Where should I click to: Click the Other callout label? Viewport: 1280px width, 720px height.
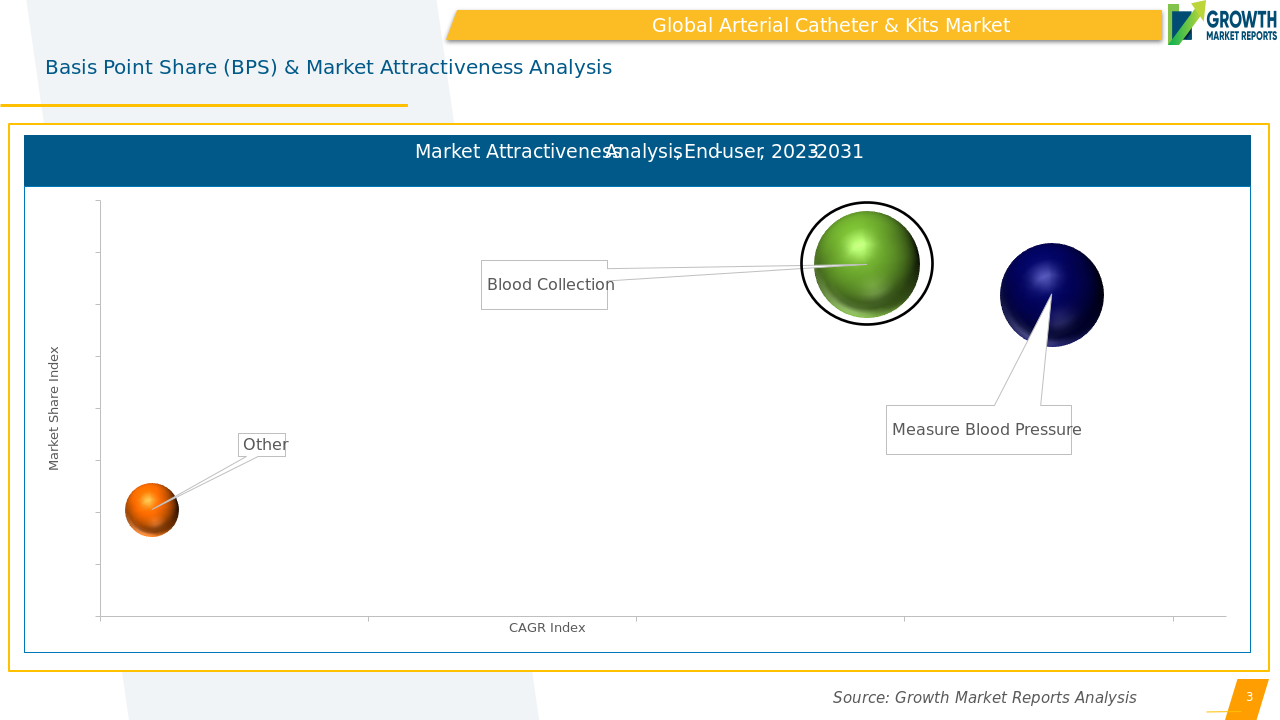point(262,445)
